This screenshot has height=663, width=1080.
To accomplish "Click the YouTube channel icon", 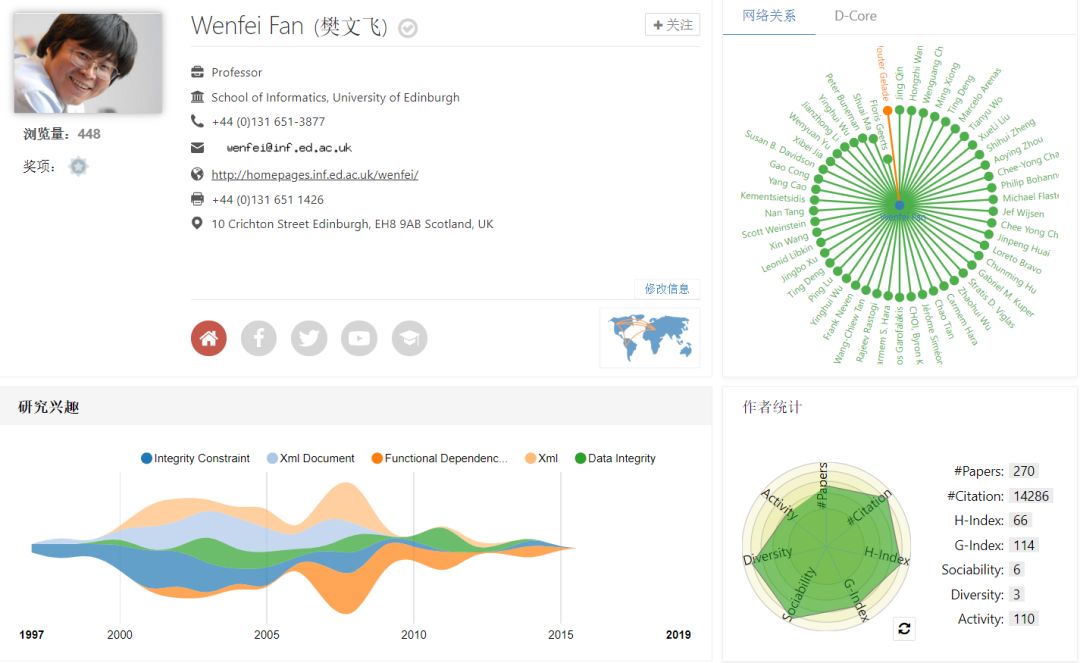I will [359, 338].
